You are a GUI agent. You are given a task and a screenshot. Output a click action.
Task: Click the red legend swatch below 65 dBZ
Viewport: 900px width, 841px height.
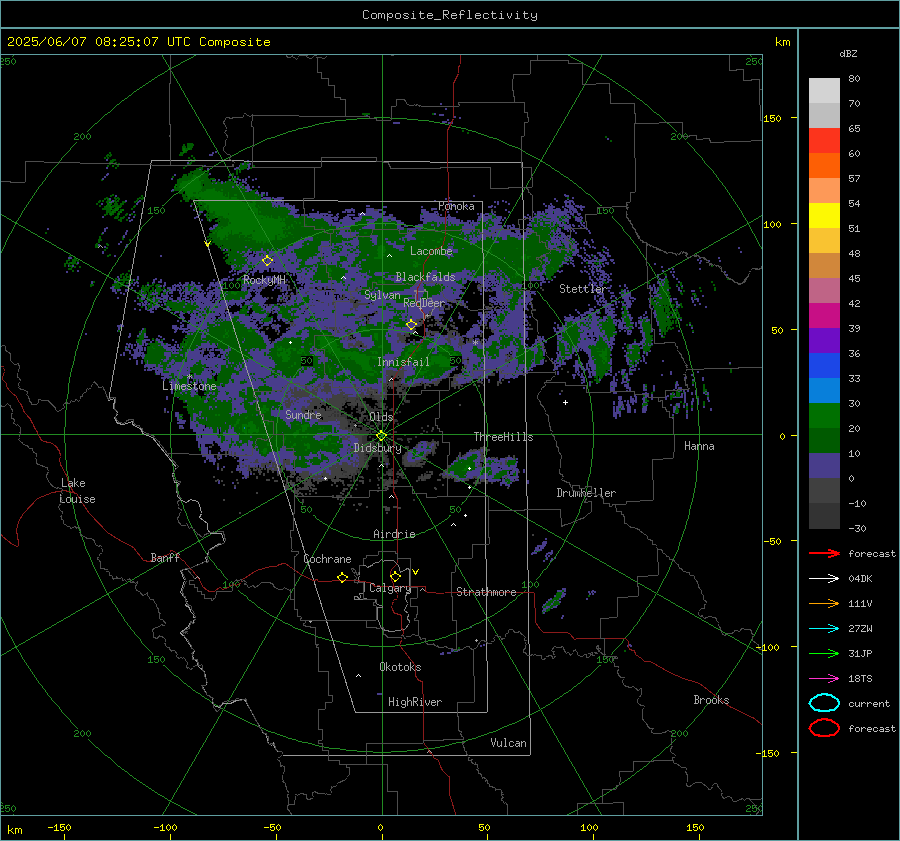click(824, 141)
